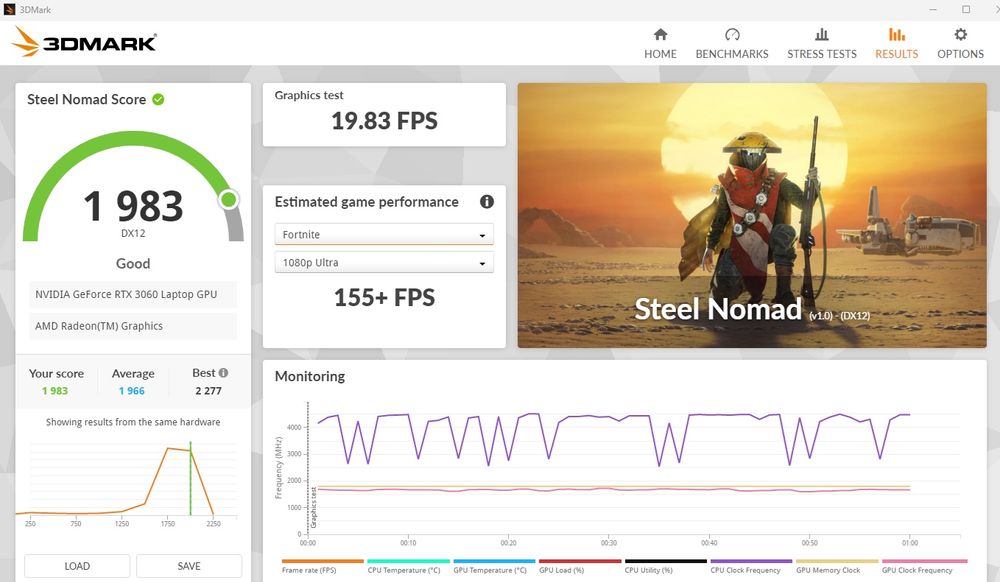
Task: Click the info icon next to Best
Action: [223, 373]
